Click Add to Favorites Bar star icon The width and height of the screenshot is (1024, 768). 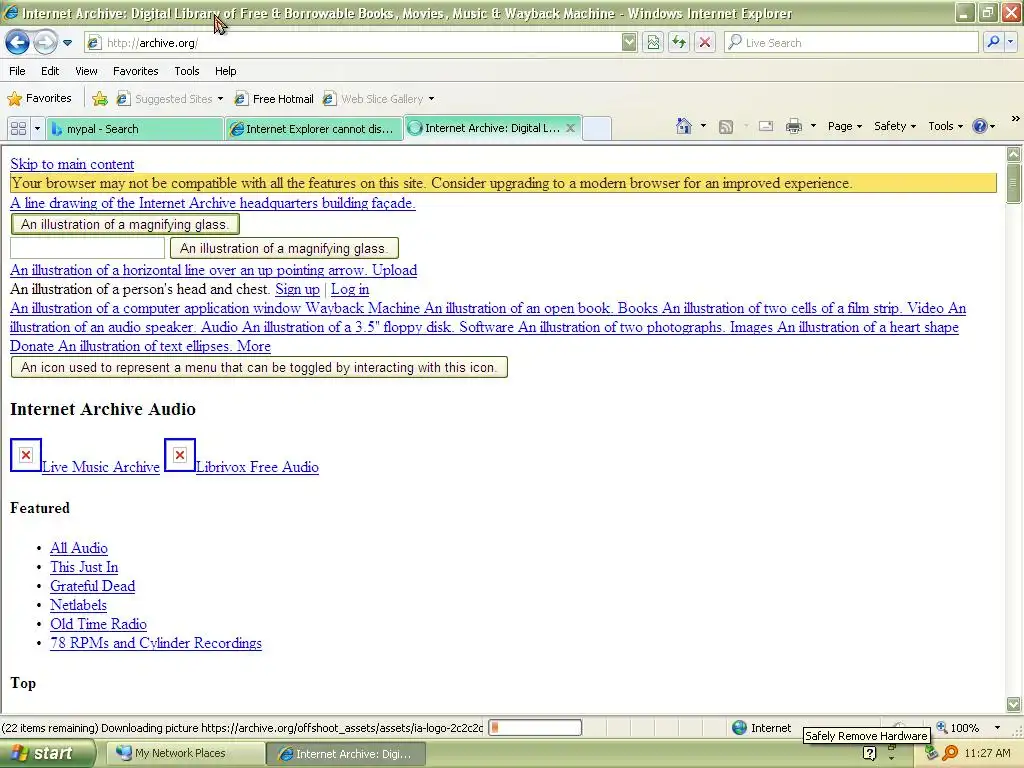[100, 99]
